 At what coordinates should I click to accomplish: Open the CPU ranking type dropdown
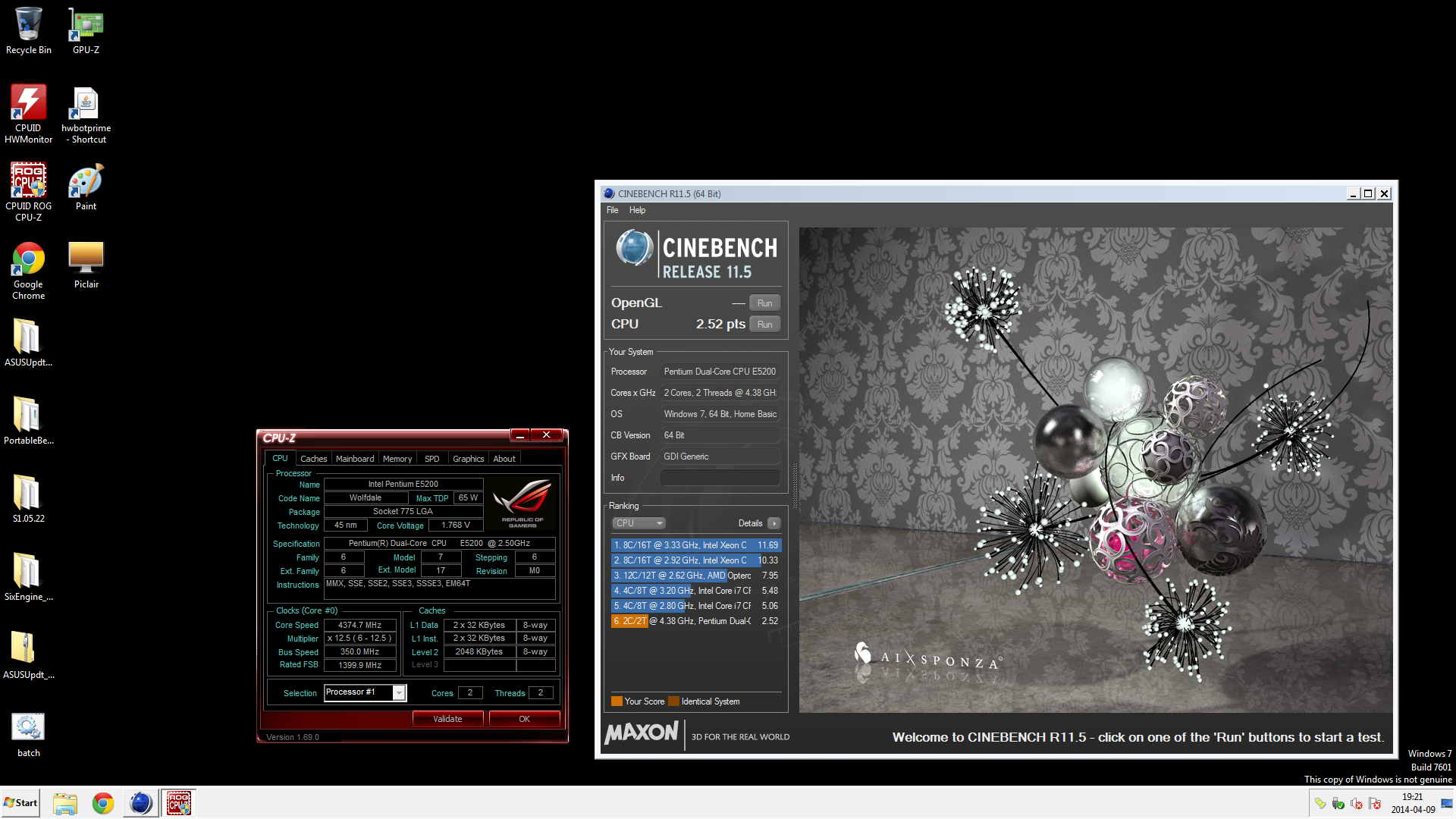(x=639, y=523)
